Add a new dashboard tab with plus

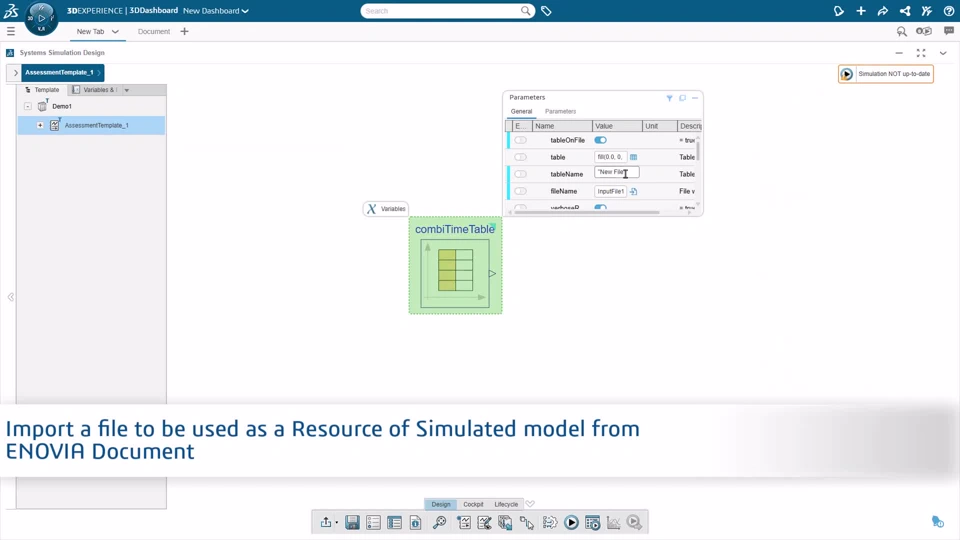tap(184, 31)
